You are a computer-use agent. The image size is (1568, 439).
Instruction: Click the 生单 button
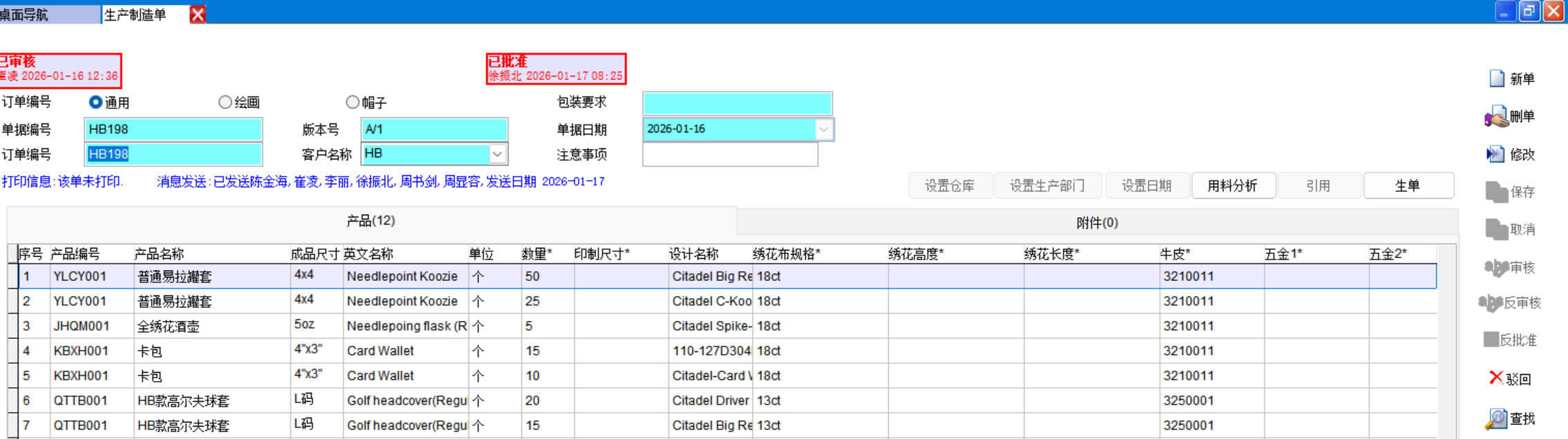[1407, 186]
